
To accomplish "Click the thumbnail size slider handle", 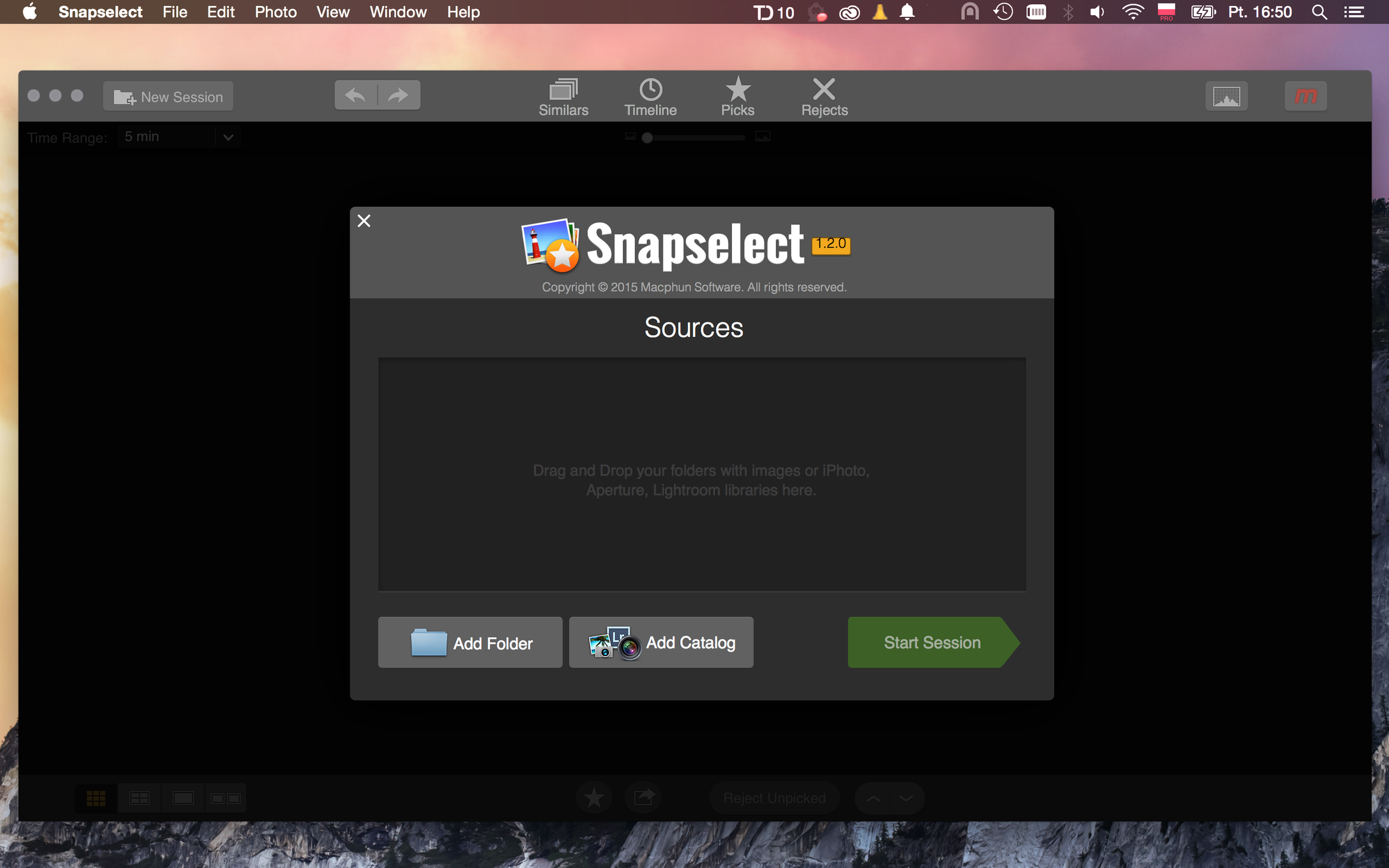I will click(x=647, y=137).
